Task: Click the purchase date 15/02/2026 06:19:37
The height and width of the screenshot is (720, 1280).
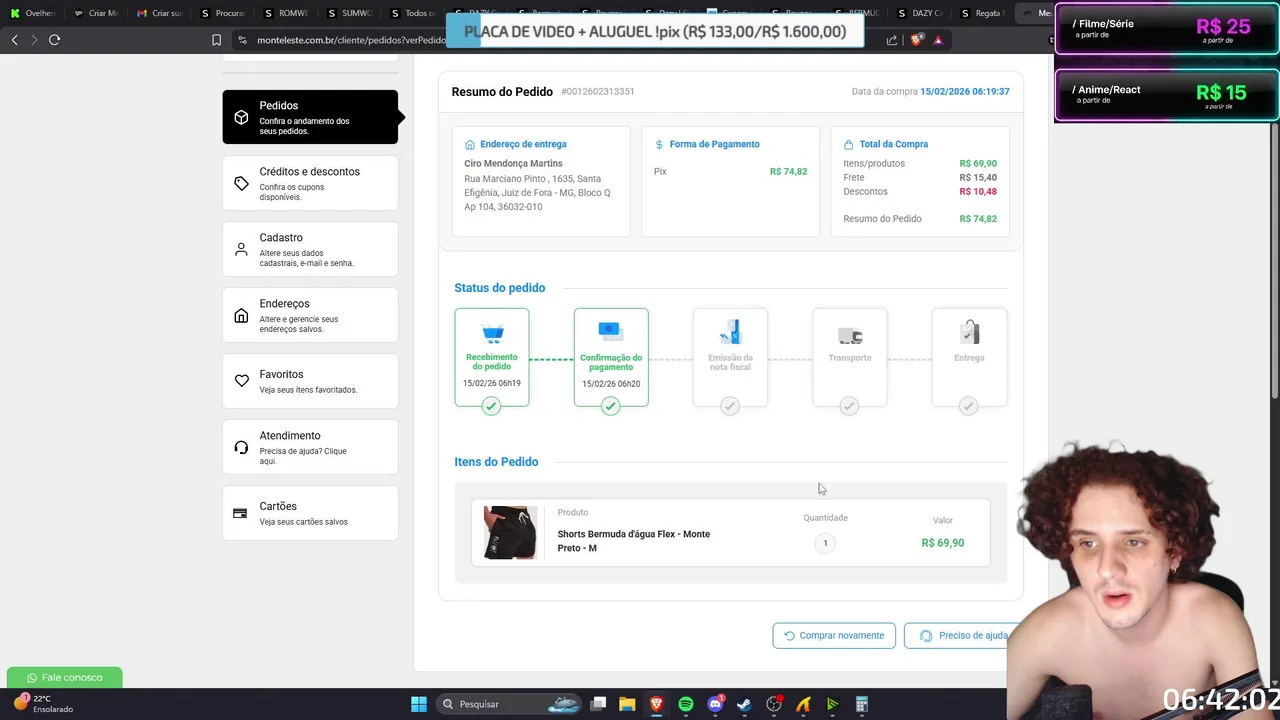Action: (x=964, y=92)
